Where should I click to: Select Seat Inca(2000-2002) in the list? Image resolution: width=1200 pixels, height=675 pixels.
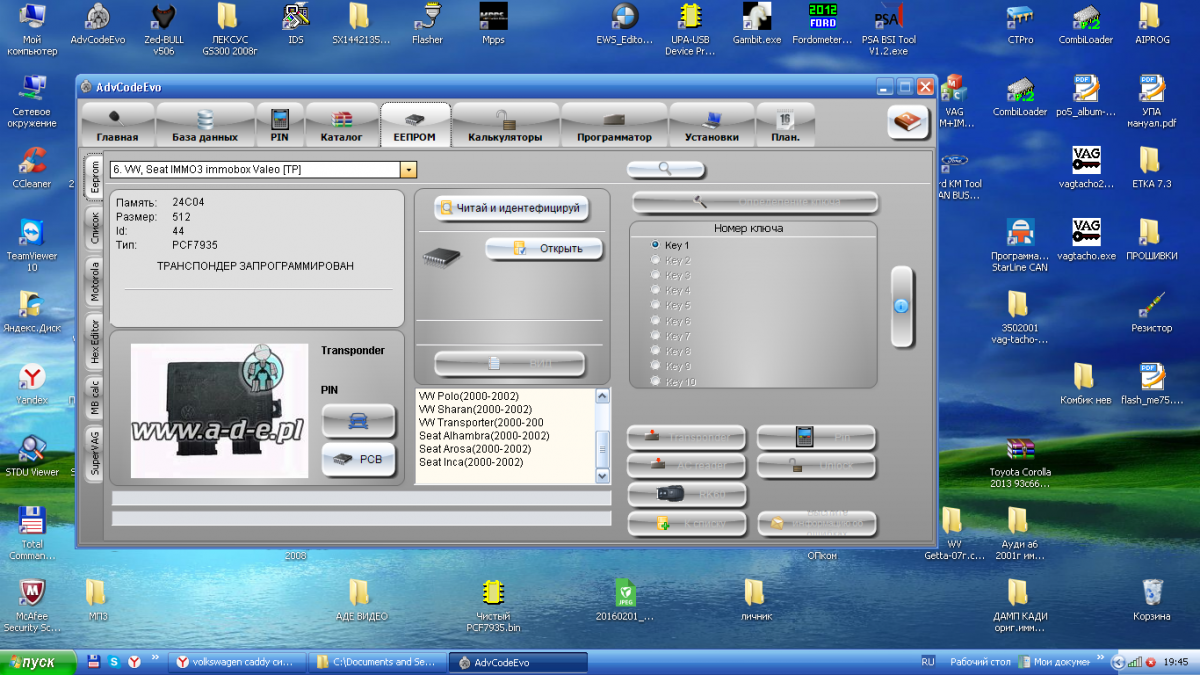[x=471, y=462]
